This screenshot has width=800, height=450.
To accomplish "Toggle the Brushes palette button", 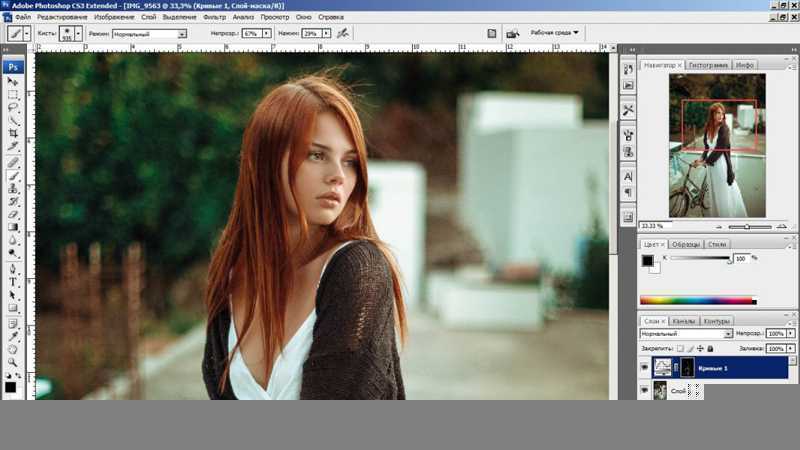I will pyautogui.click(x=491, y=34).
